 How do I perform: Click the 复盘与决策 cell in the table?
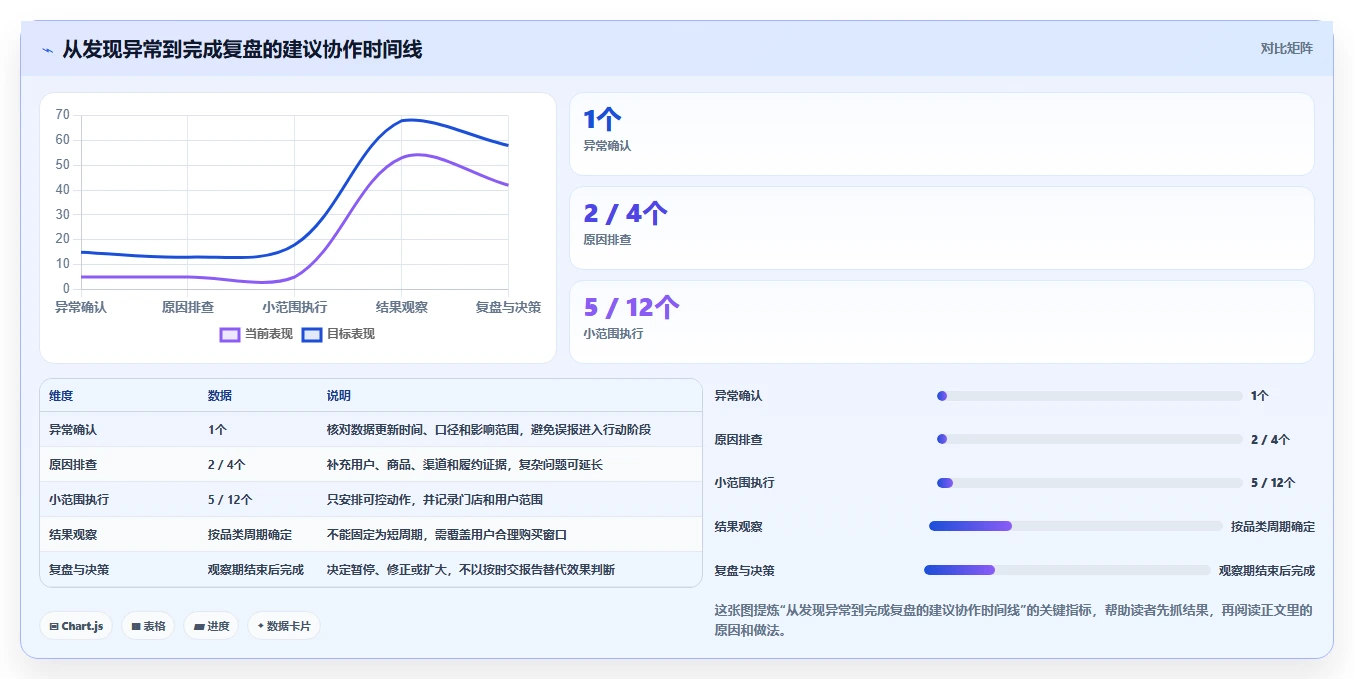click(x=79, y=570)
